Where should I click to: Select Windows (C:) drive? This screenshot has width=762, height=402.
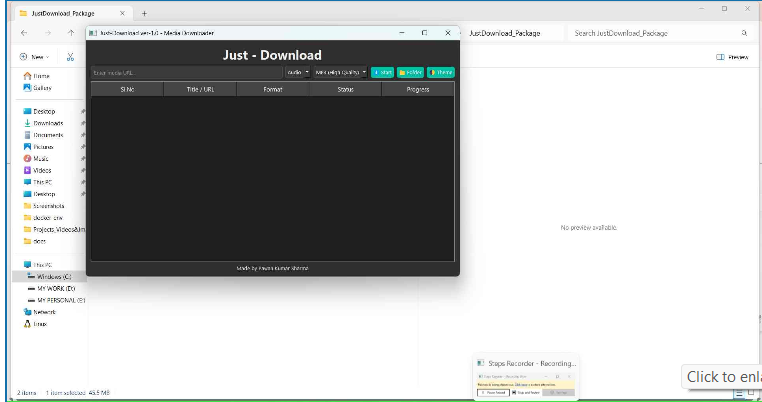coord(54,276)
